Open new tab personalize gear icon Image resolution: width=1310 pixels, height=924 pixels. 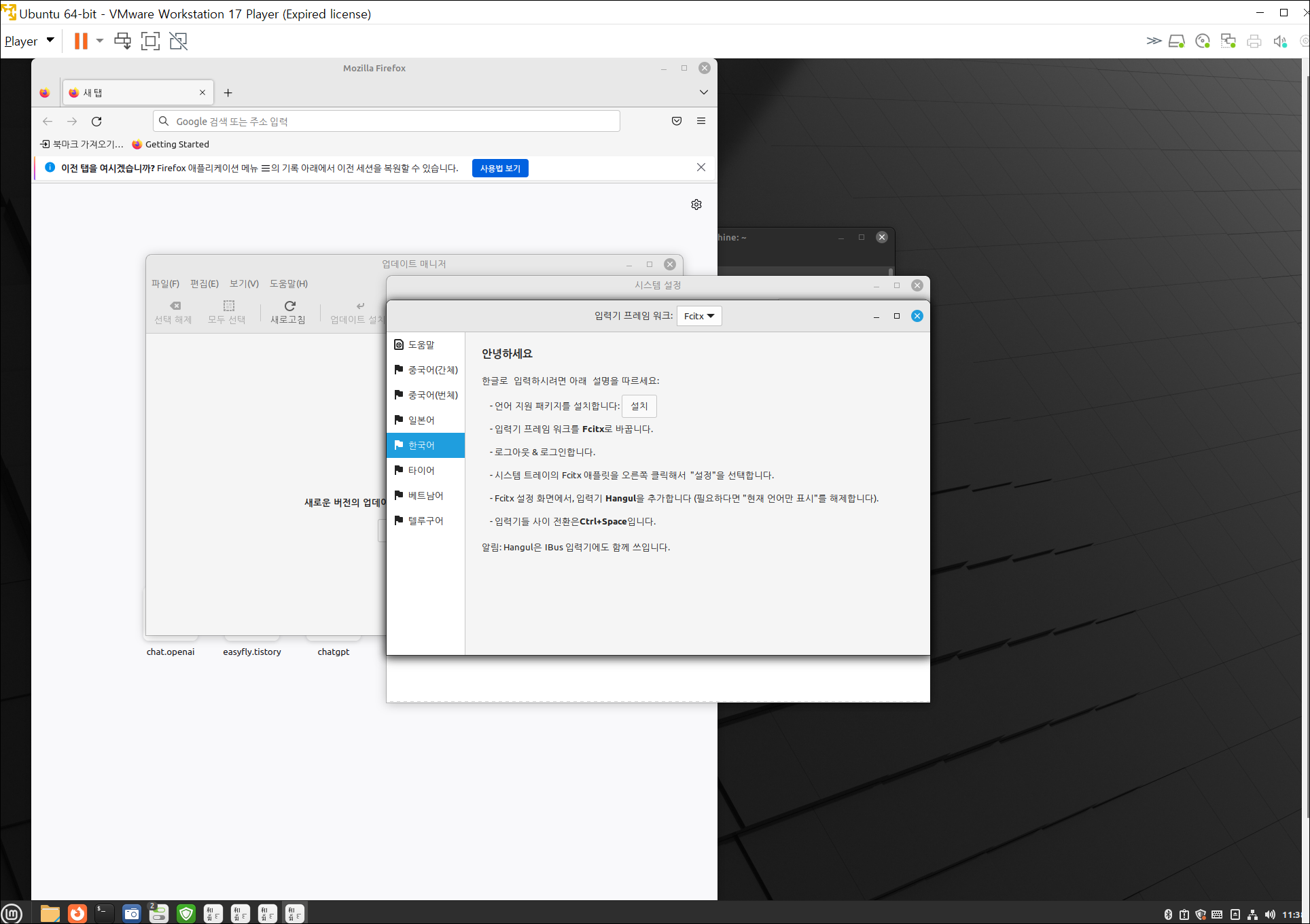[x=696, y=205]
